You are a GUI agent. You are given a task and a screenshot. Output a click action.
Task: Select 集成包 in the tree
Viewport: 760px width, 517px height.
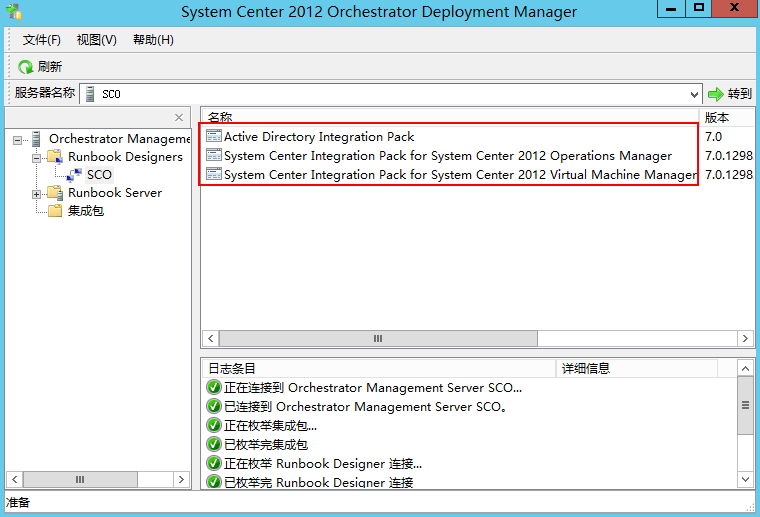[86, 211]
